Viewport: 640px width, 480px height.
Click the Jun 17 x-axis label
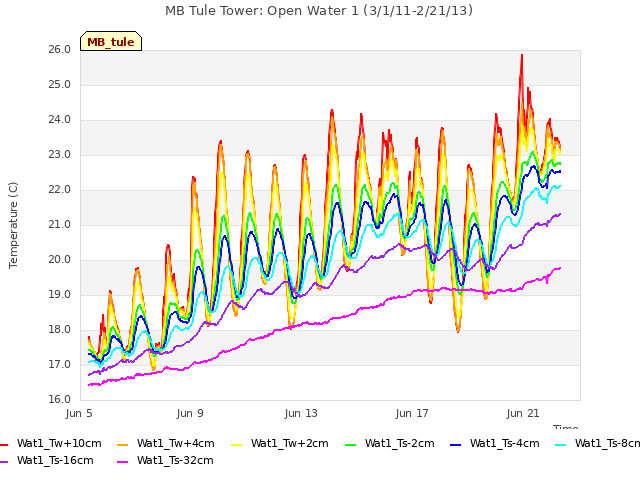pyautogui.click(x=412, y=413)
